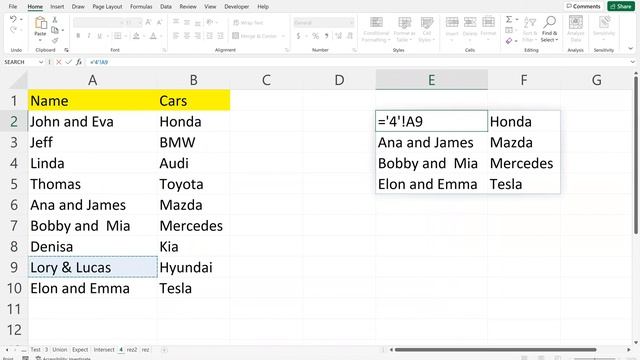Click the Redo arrow icon

click(x=13, y=30)
